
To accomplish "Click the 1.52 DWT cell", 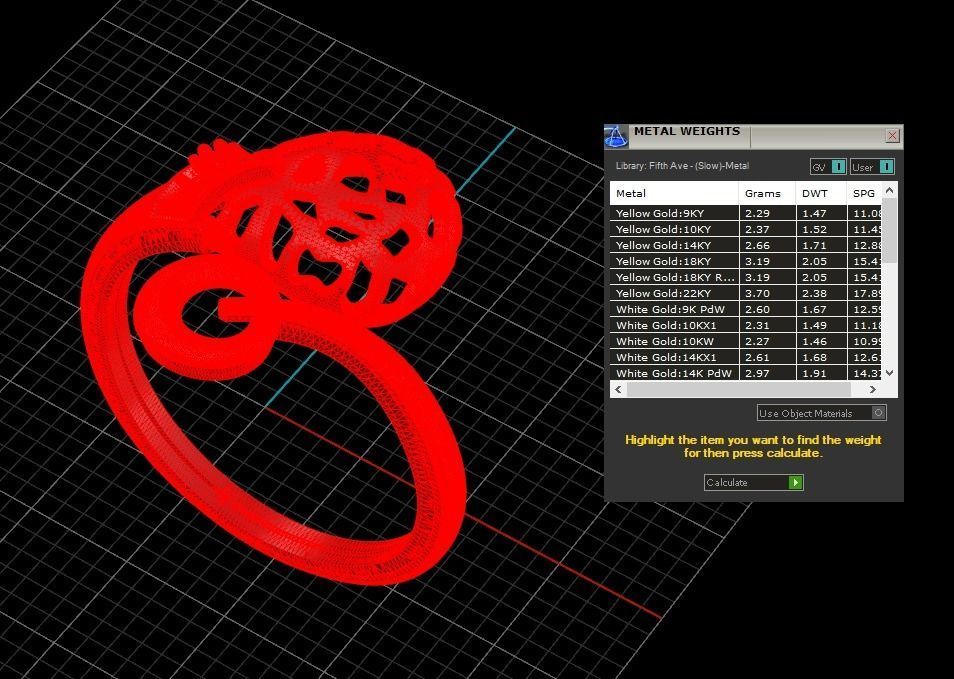I will [821, 229].
